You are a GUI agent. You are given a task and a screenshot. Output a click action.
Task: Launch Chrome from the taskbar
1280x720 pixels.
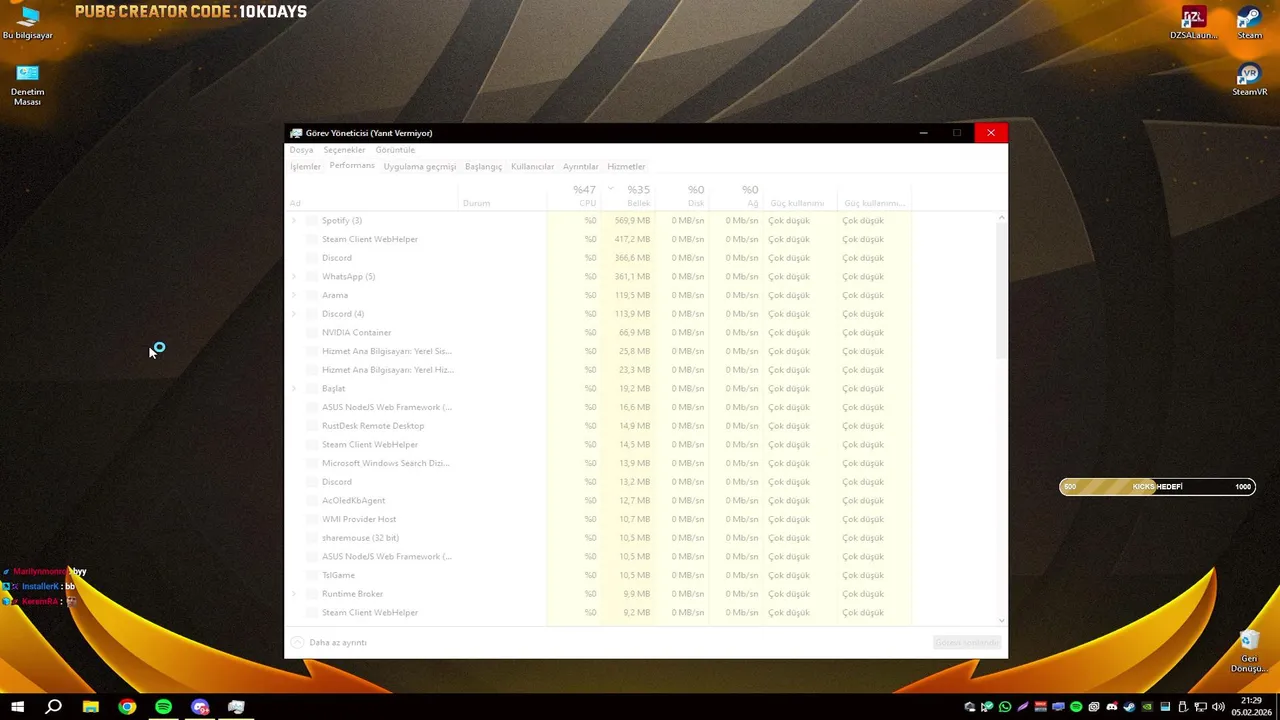tap(127, 707)
